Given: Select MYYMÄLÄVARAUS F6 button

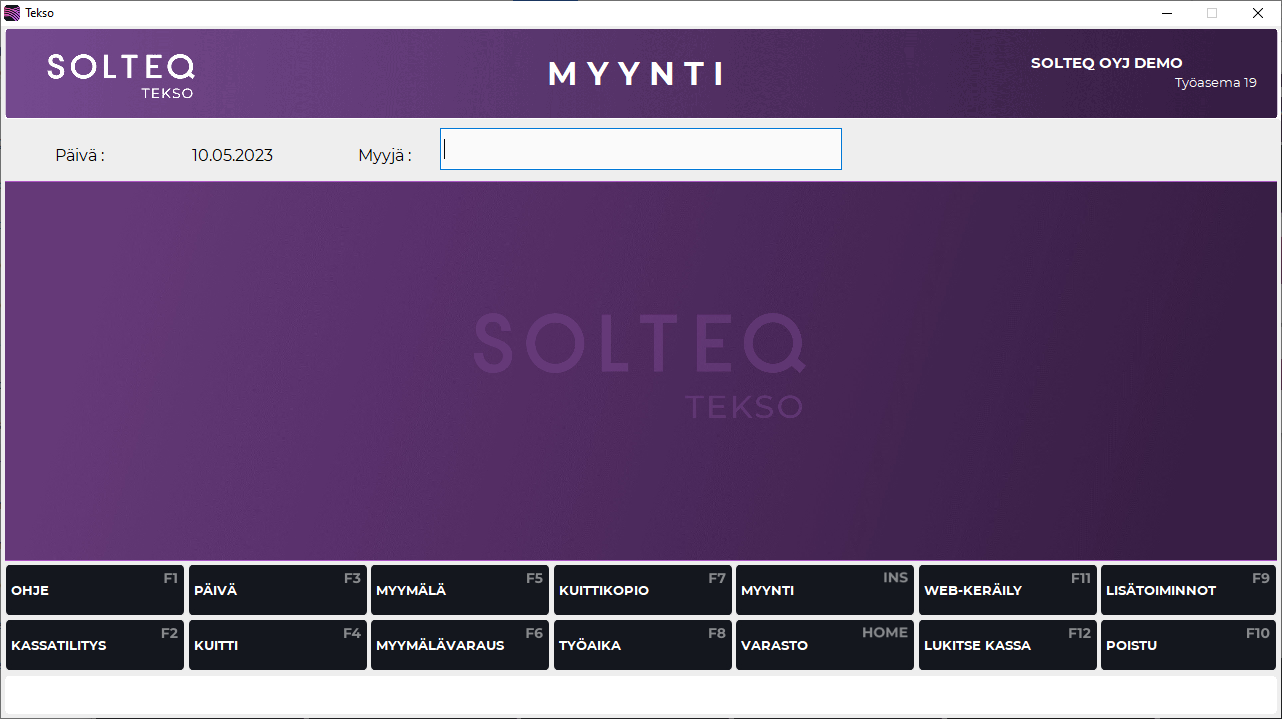Looking at the screenshot, I should click(x=459, y=645).
